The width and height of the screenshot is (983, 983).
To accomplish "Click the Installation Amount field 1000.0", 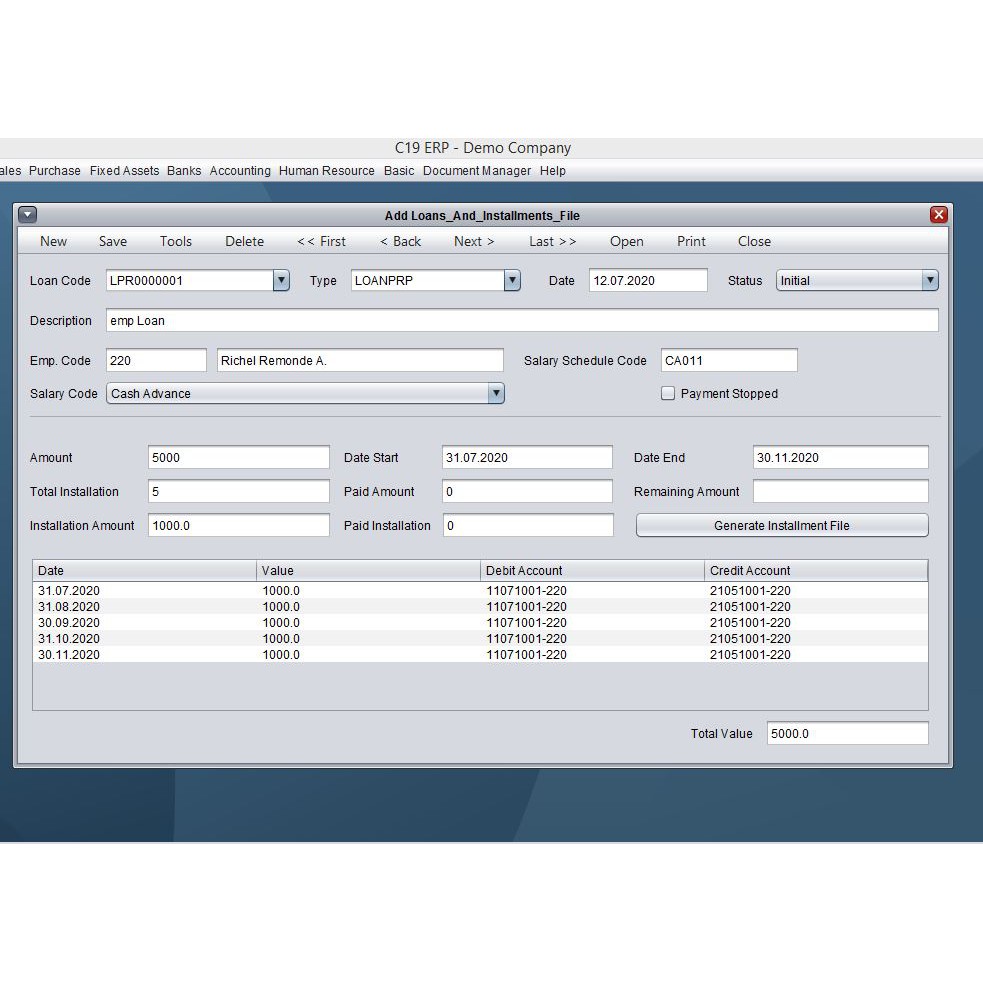I will pyautogui.click(x=239, y=525).
